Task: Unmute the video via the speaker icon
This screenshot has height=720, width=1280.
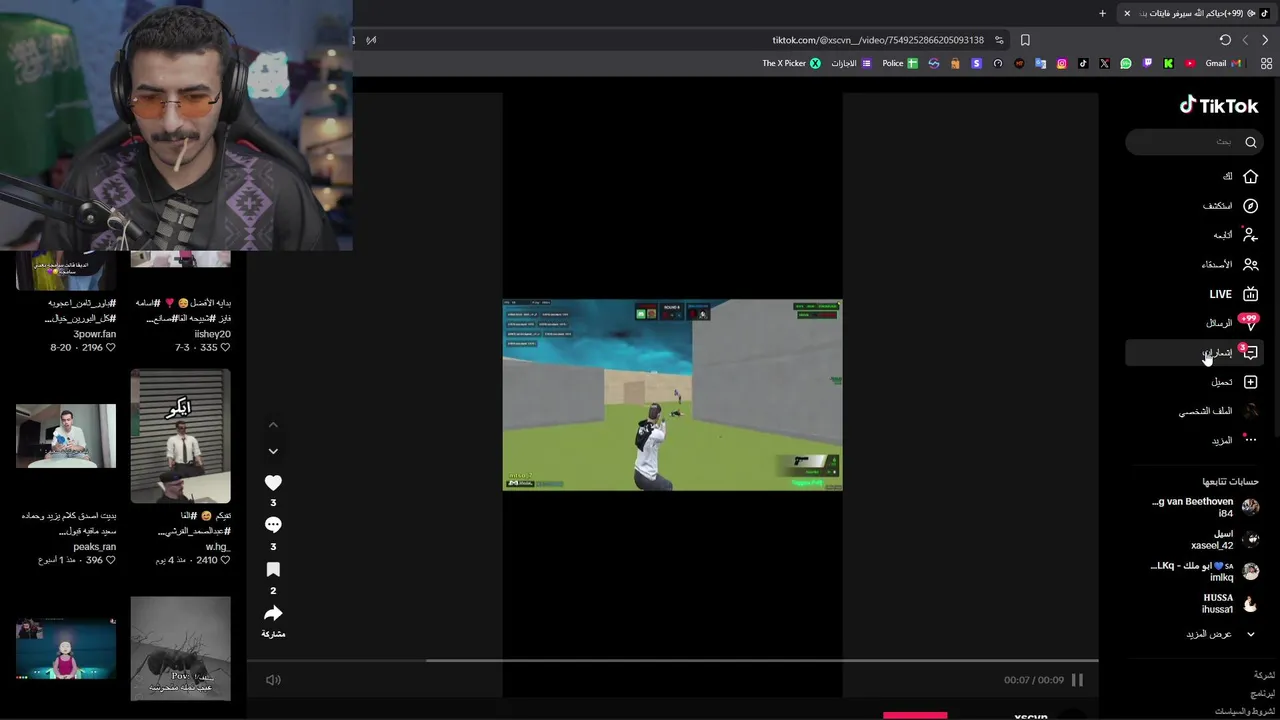Action: click(273, 680)
